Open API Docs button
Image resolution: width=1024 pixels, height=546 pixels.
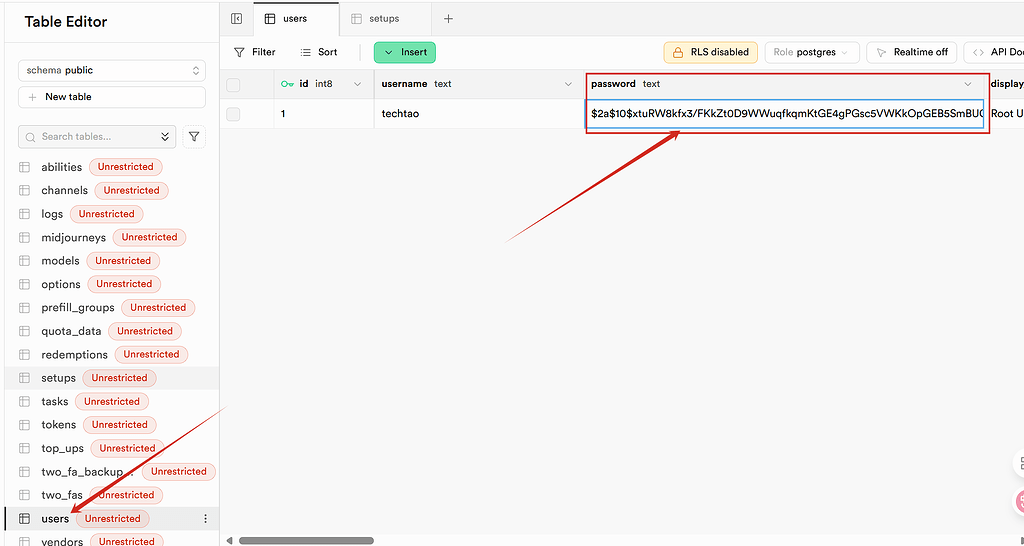tap(994, 52)
